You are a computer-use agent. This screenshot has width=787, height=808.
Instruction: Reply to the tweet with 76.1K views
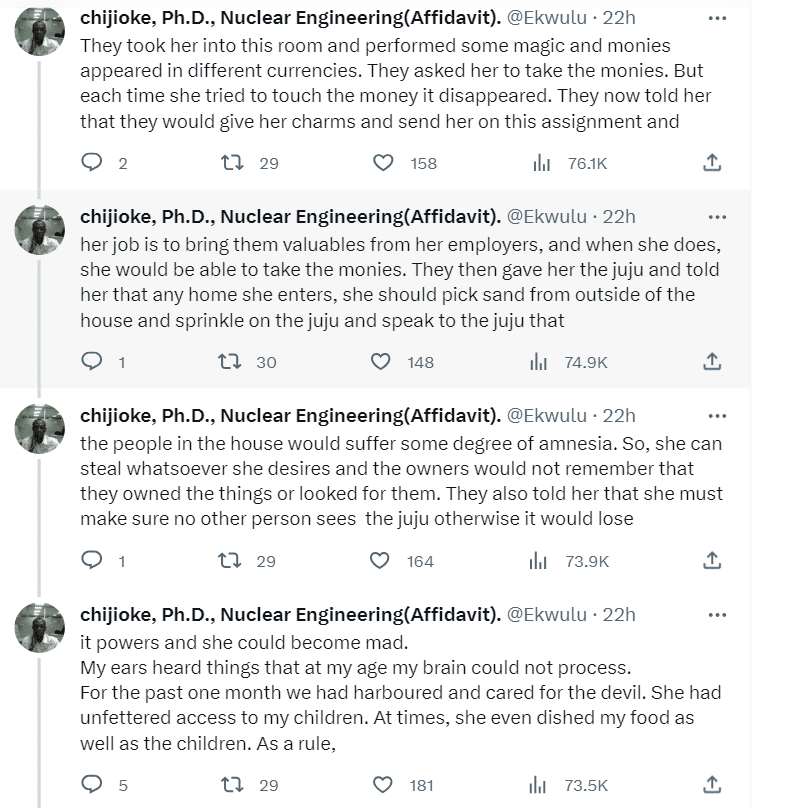click(92, 162)
